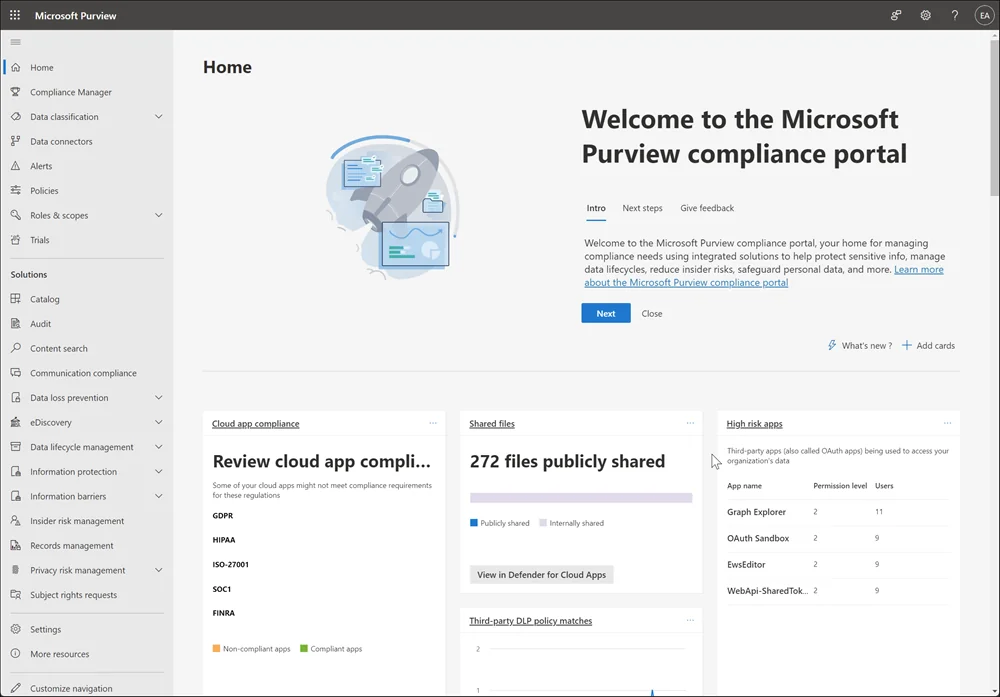Image resolution: width=1000 pixels, height=697 pixels.
Task: Click the eDiscovery icon
Action: pos(16,422)
